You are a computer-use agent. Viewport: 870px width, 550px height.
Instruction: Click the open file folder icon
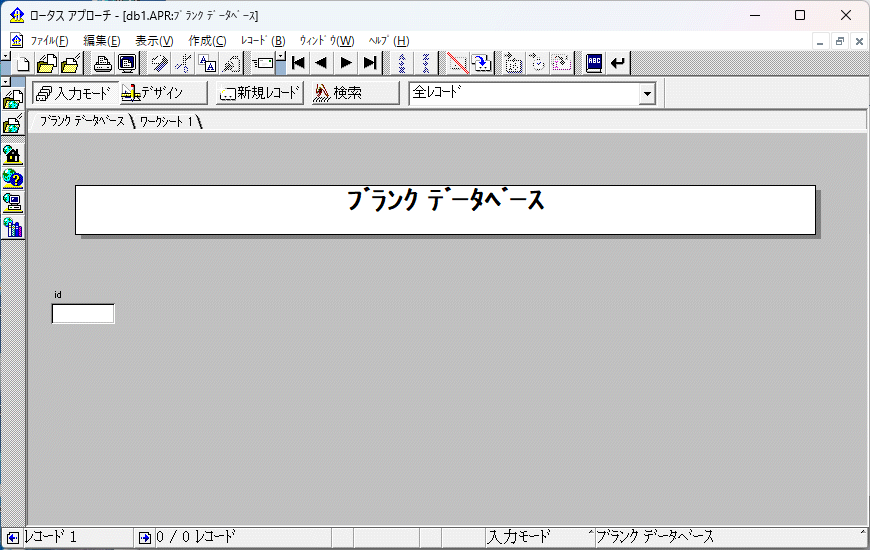(x=47, y=63)
